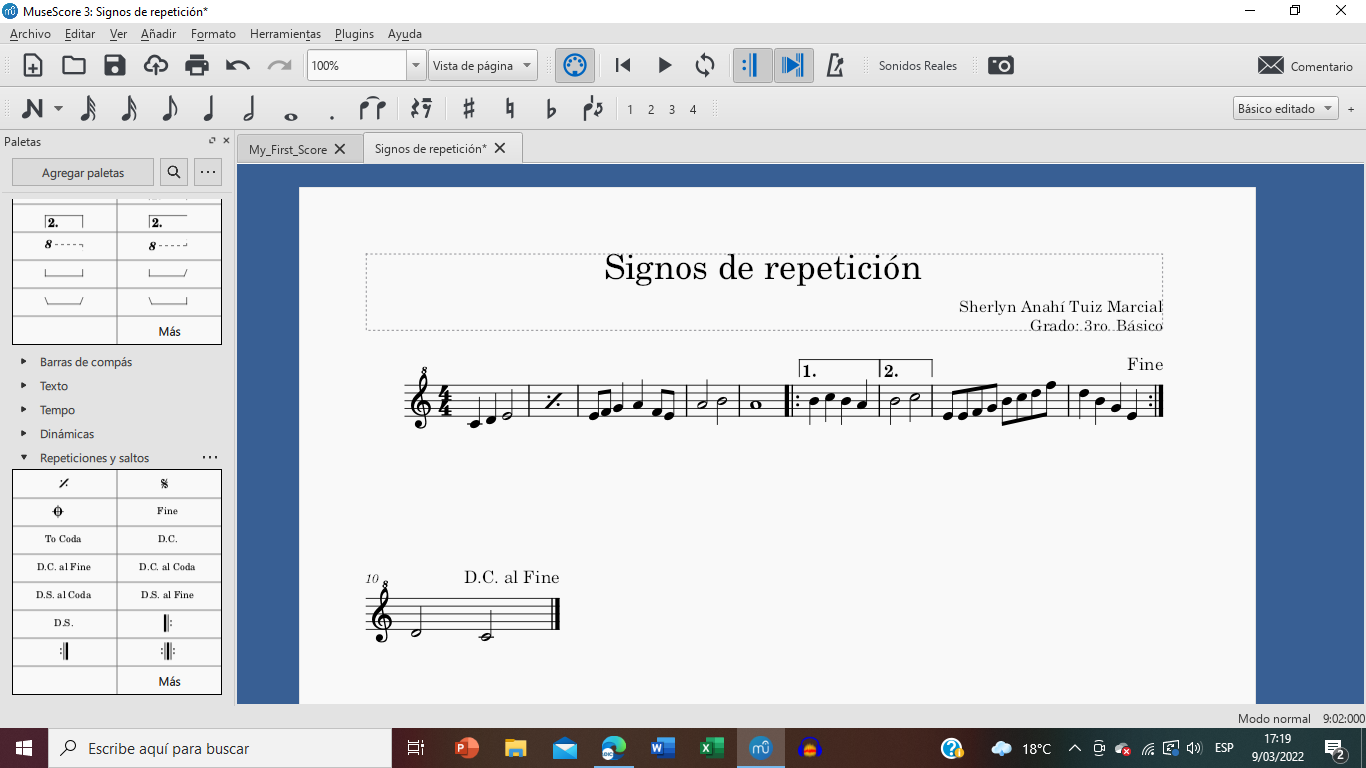Open the Añadir menu
1366x768 pixels.
[x=158, y=34]
